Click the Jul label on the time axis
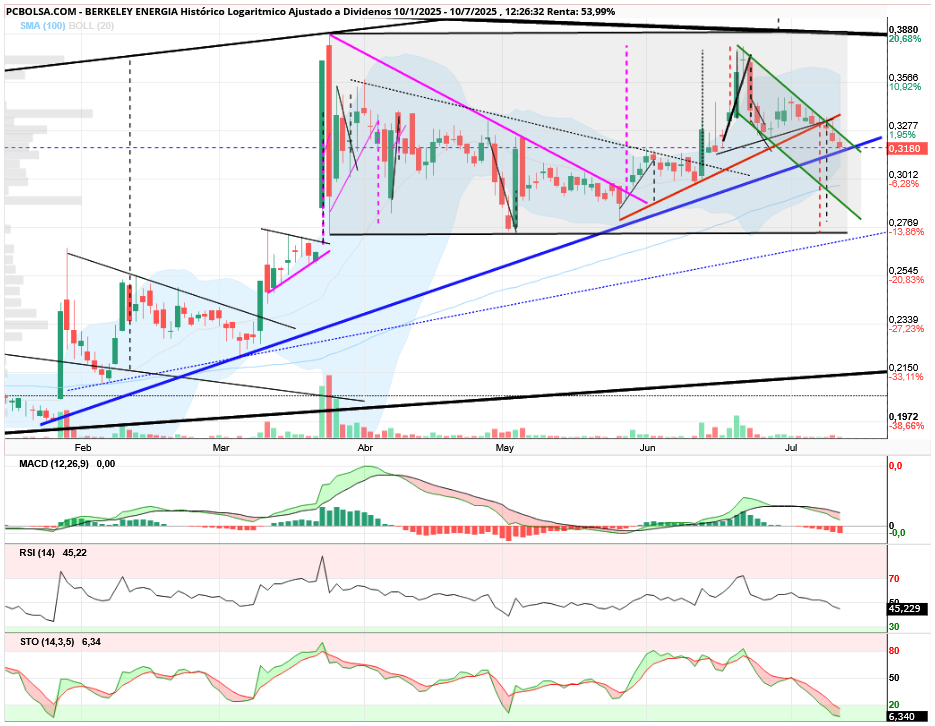 (x=791, y=447)
